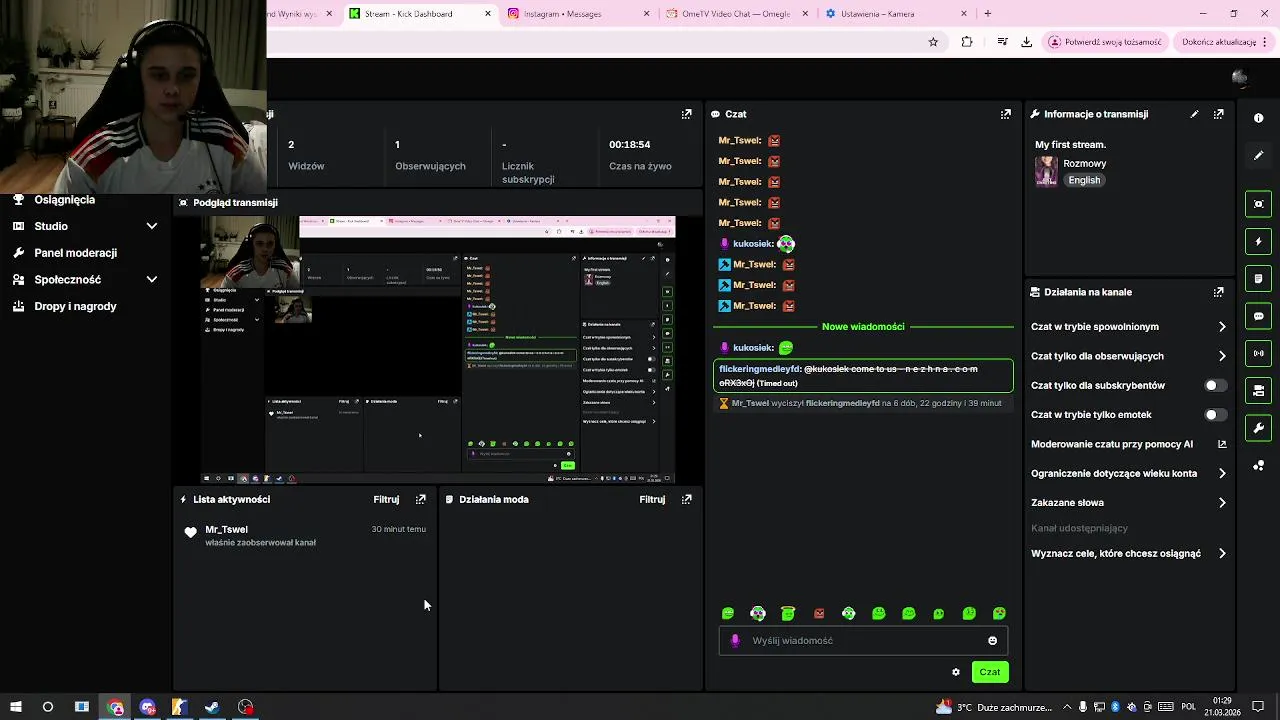1280x720 pixels.
Task: Click the profile avatar in the dashboard header
Action: pos(1239,78)
